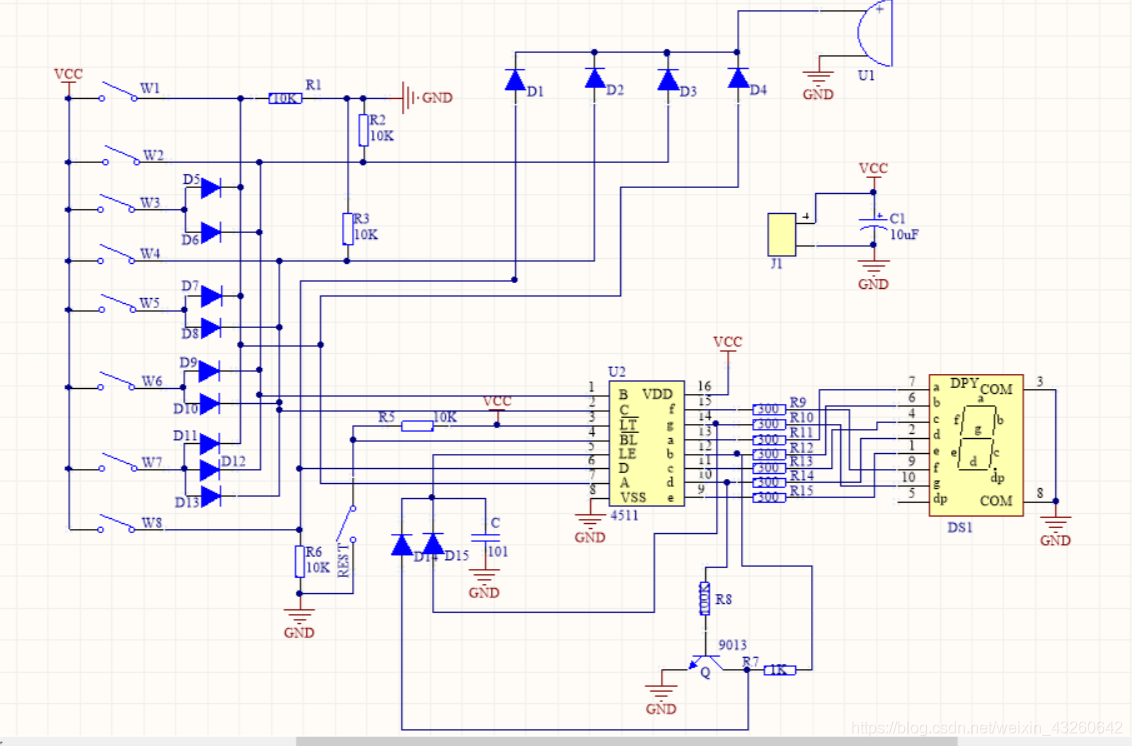This screenshot has height=746, width=1132.
Task: Click diode D8 symbol
Action: point(211,327)
